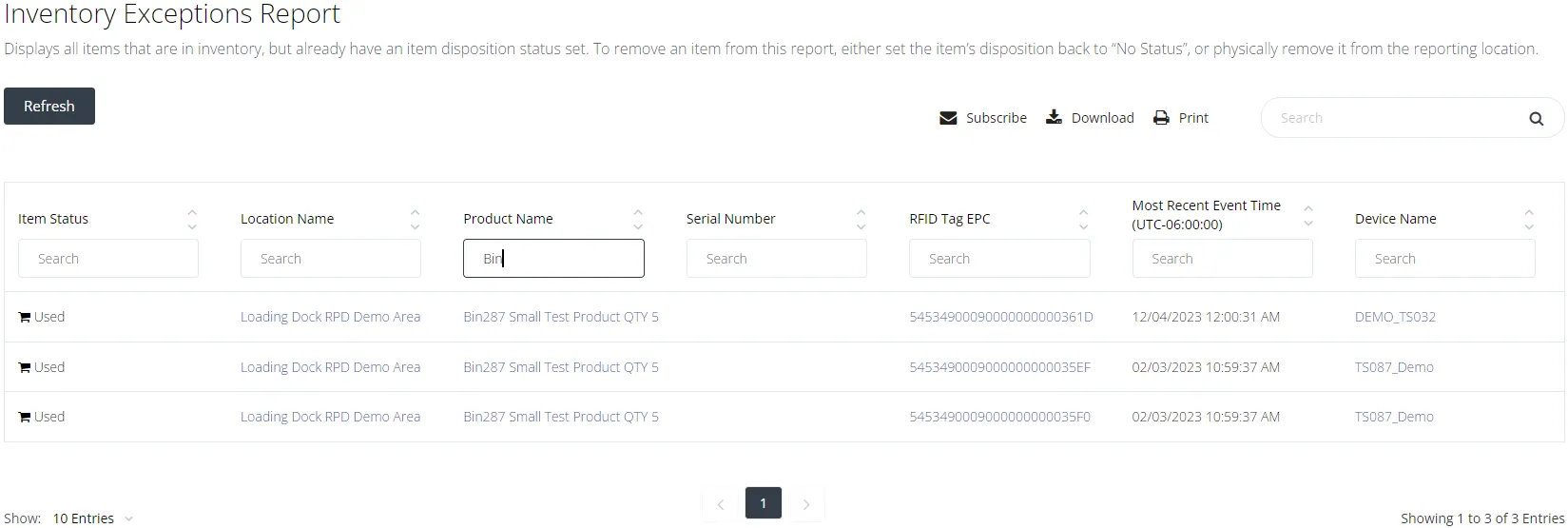Open the Show 10 Entries dropdown
The width and height of the screenshot is (1568, 528).
92,518
